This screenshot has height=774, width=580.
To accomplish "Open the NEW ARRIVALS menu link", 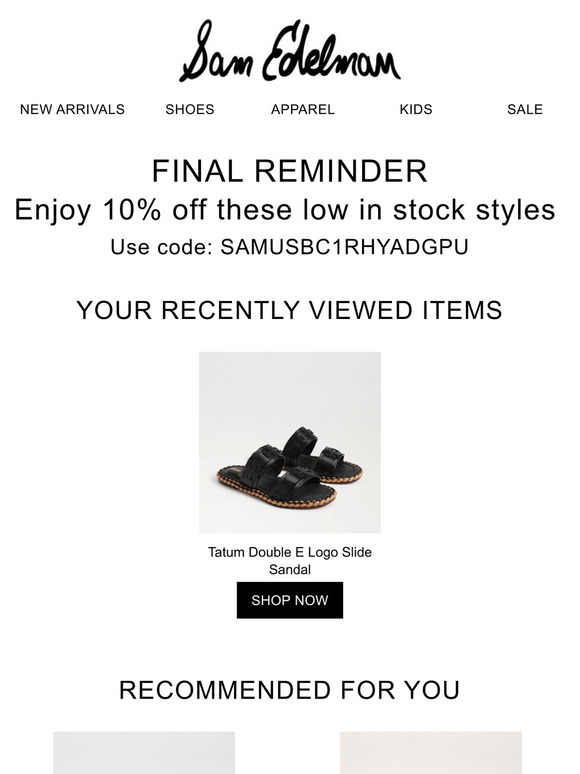I will point(72,109).
